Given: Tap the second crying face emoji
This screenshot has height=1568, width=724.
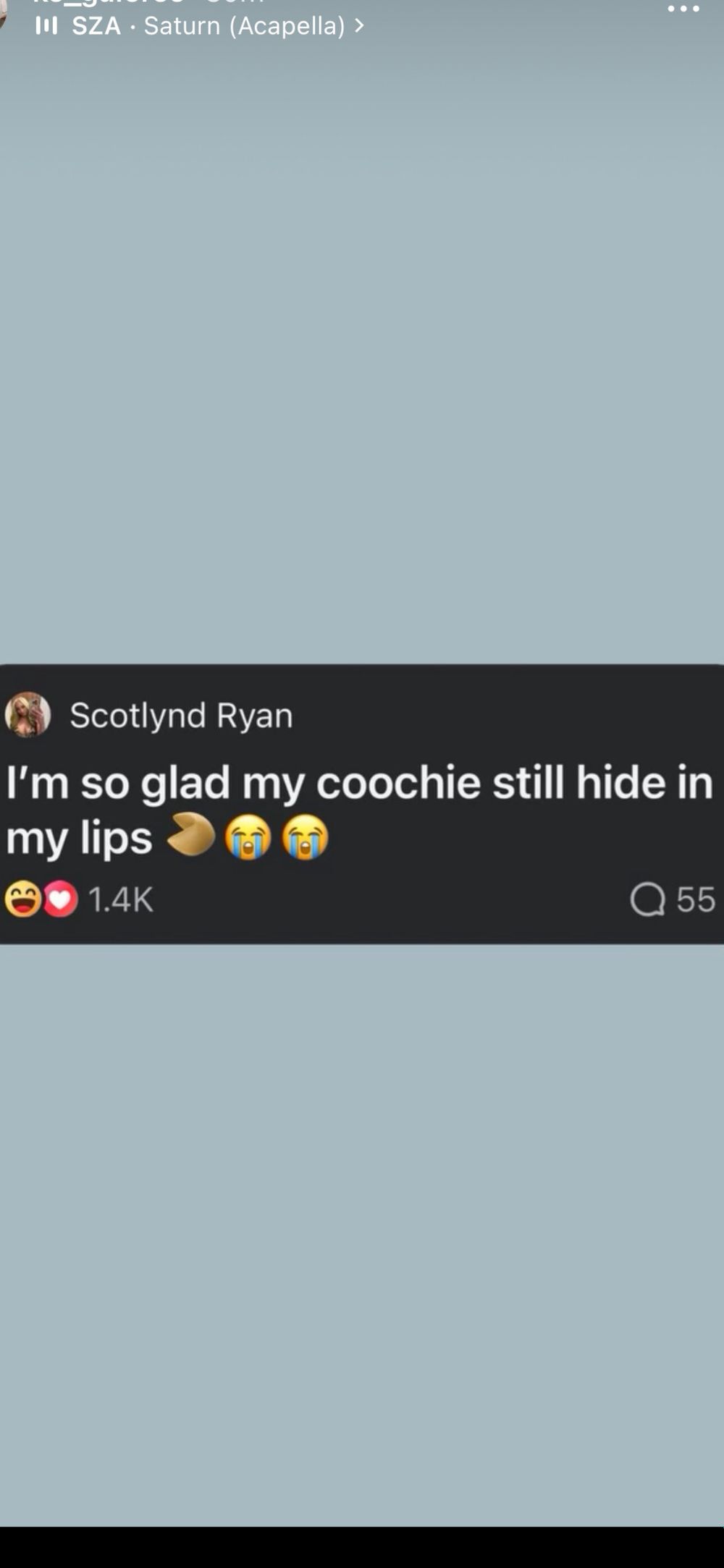Looking at the screenshot, I should tap(306, 836).
